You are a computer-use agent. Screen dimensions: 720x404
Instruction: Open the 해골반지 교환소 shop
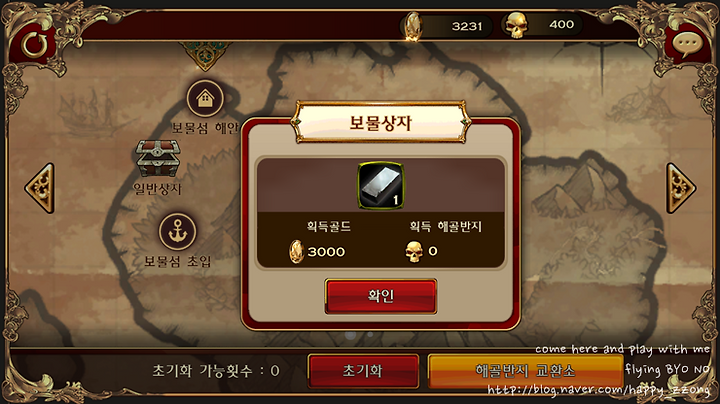pyautogui.click(x=525, y=371)
